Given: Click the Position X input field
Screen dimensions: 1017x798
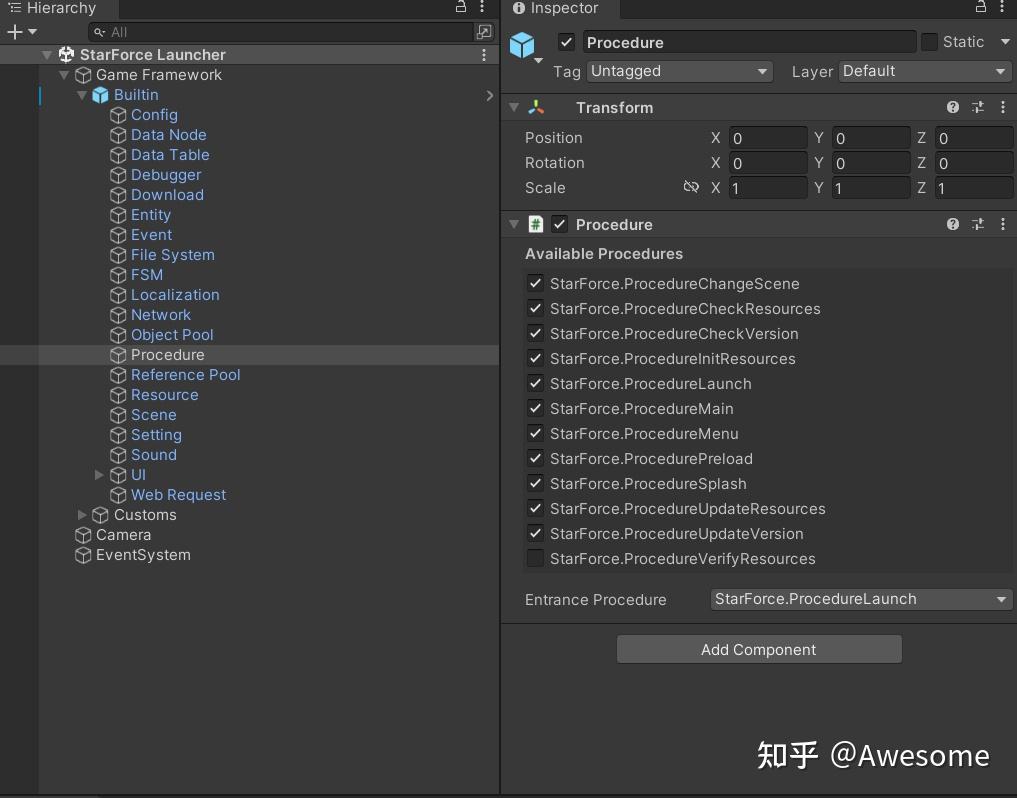Looking at the screenshot, I should tap(767, 138).
